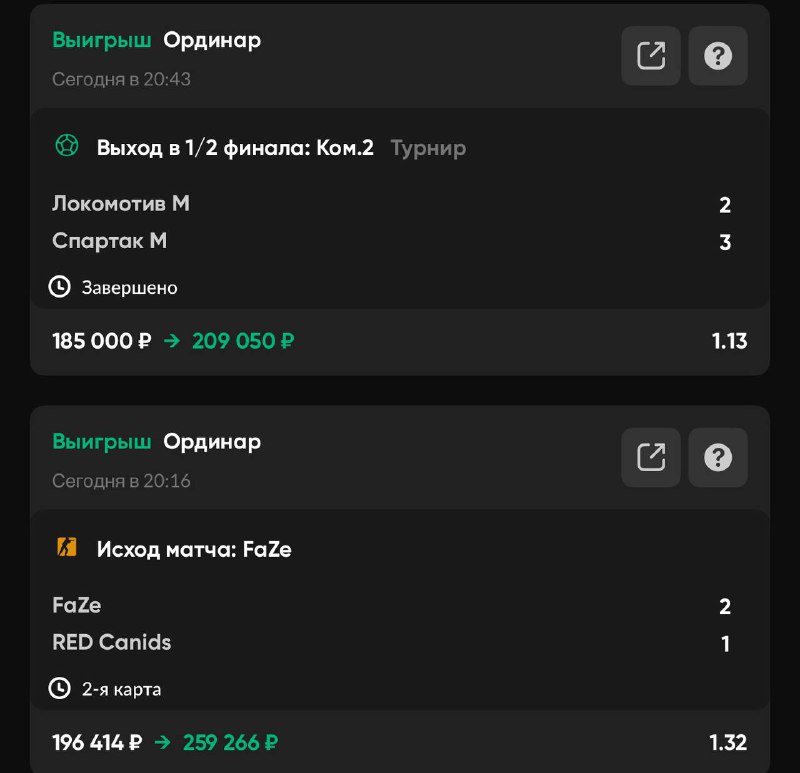The height and width of the screenshot is (773, 800).
Task: Open help for the FaZe bet
Action: [x=718, y=458]
